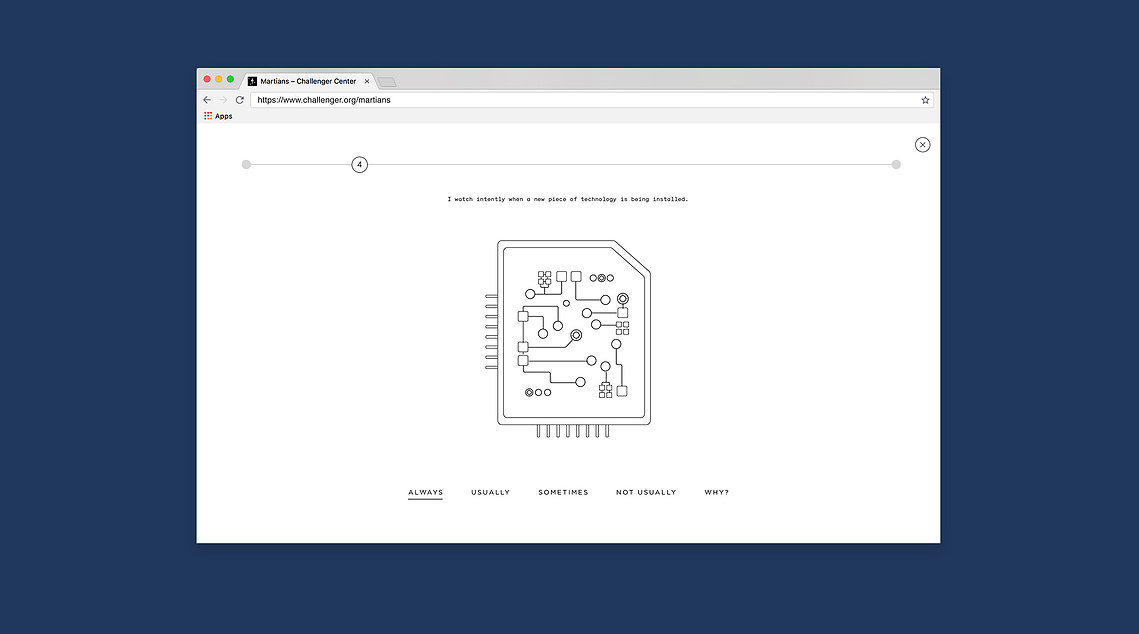Click the progress bar end dot

[x=896, y=165]
